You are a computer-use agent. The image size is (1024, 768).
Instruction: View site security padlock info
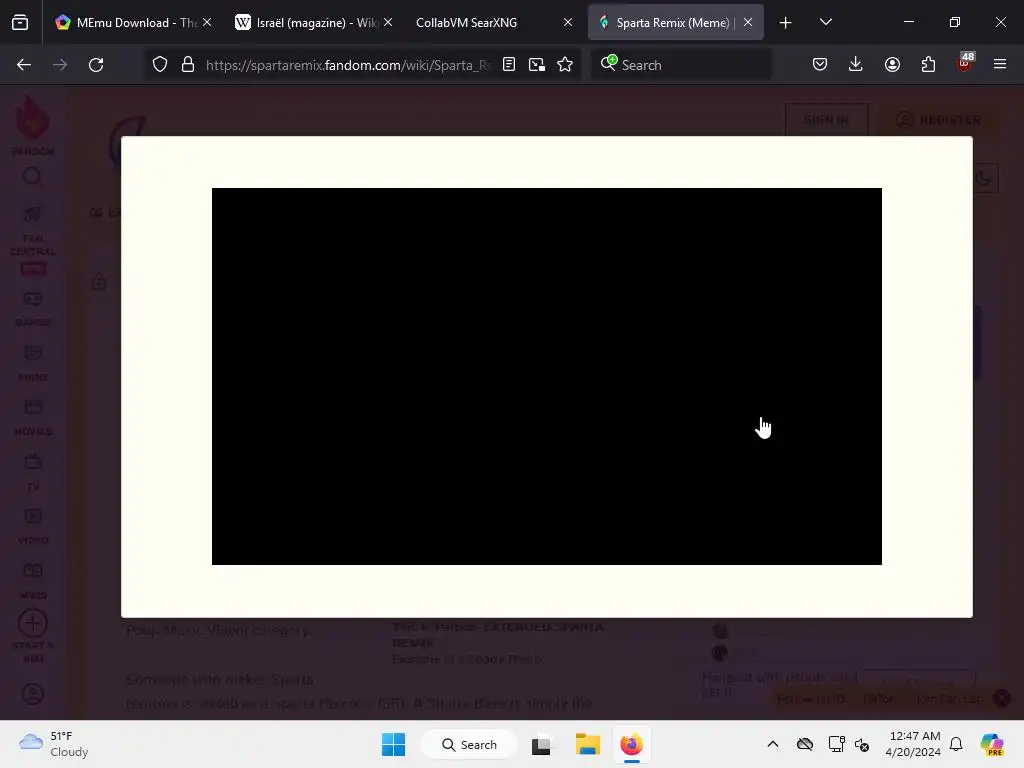(188, 65)
